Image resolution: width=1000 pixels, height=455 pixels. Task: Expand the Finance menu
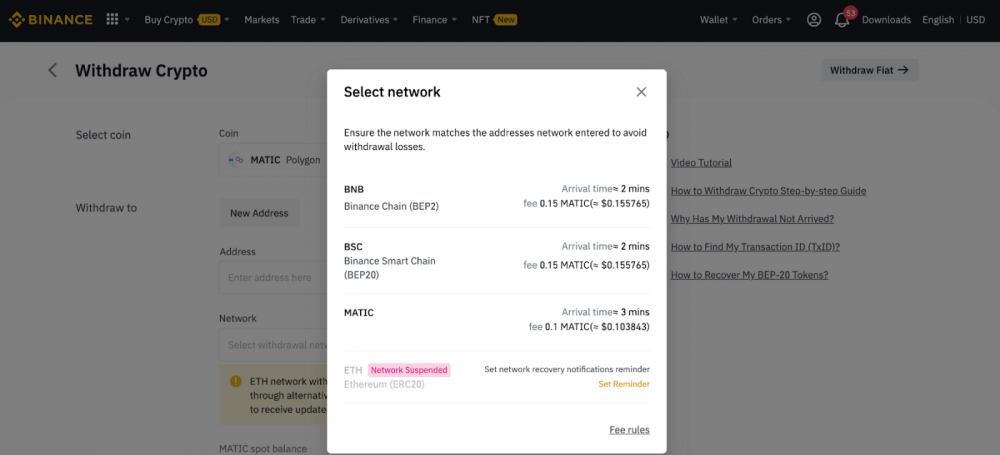[434, 20]
